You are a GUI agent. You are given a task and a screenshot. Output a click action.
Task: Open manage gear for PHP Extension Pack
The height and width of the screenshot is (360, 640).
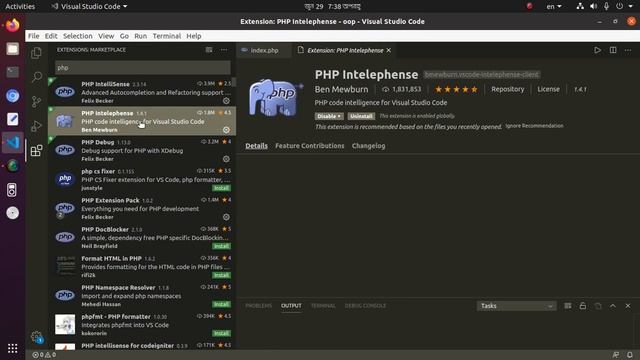(226, 217)
